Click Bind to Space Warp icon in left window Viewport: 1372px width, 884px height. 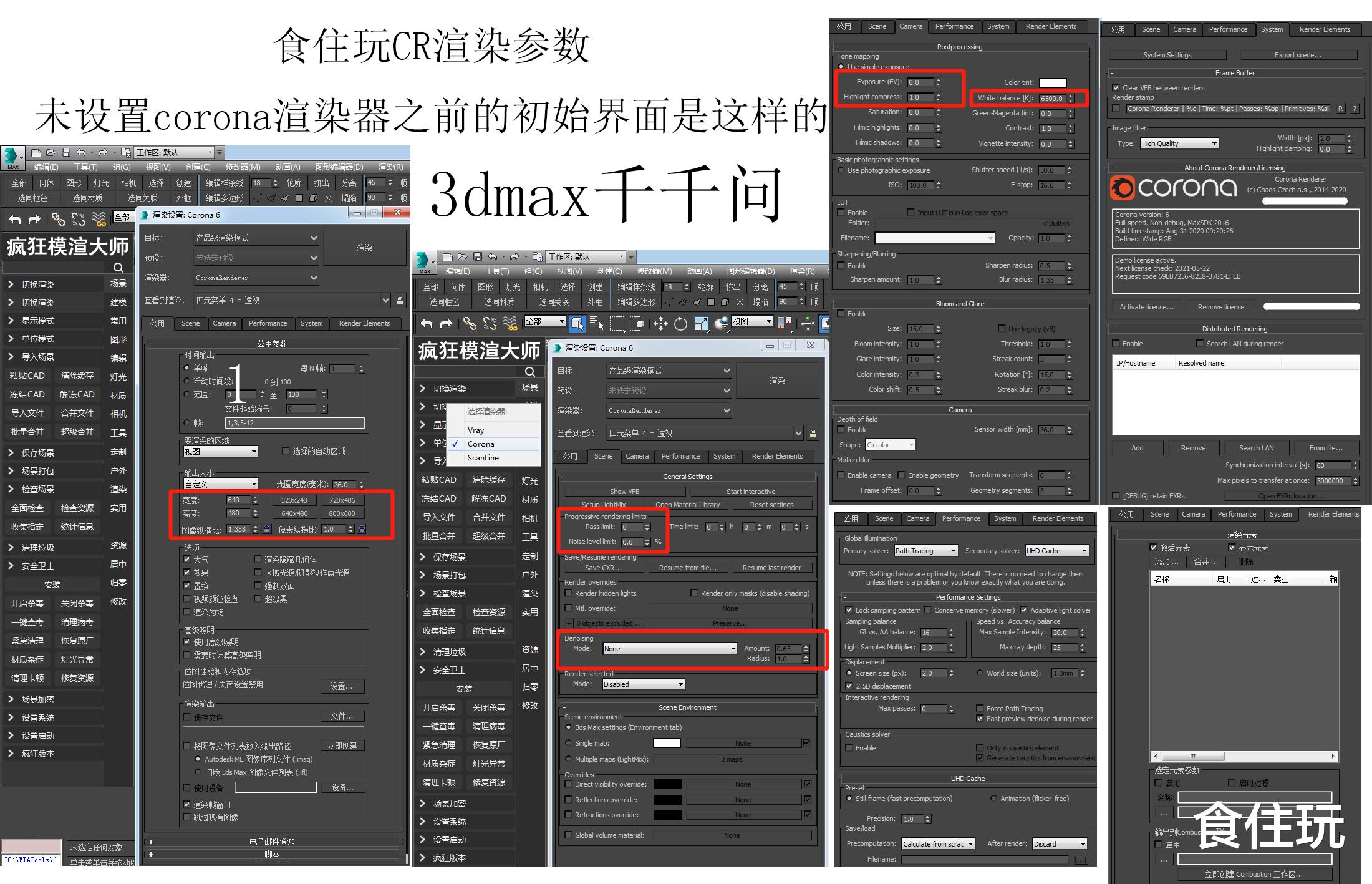99,219
